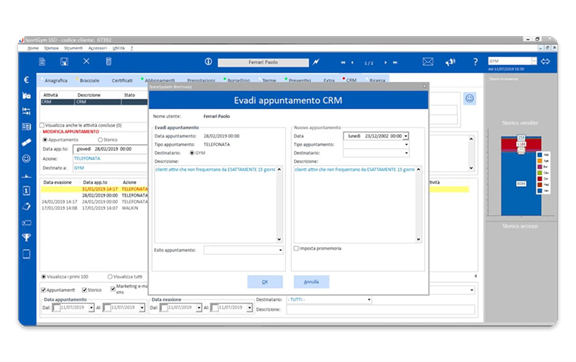Enable the 'Imposta promemoria' checkbox

coord(296,248)
